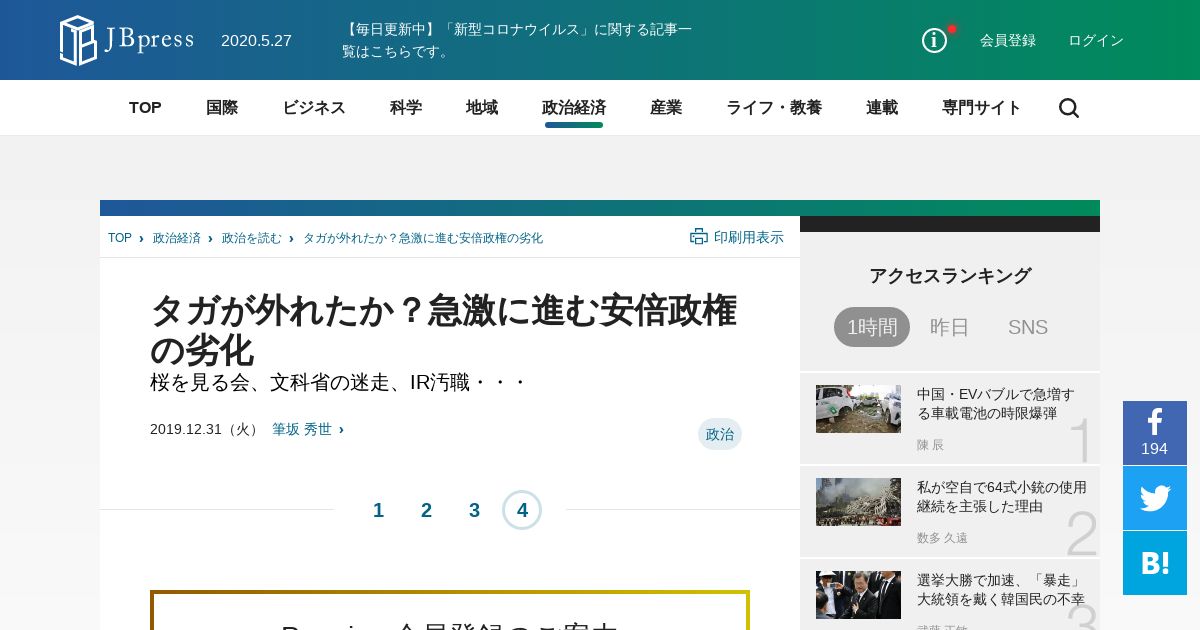Click the article title breadcrumb link
Viewport: 1200px width, 630px height.
point(423,238)
